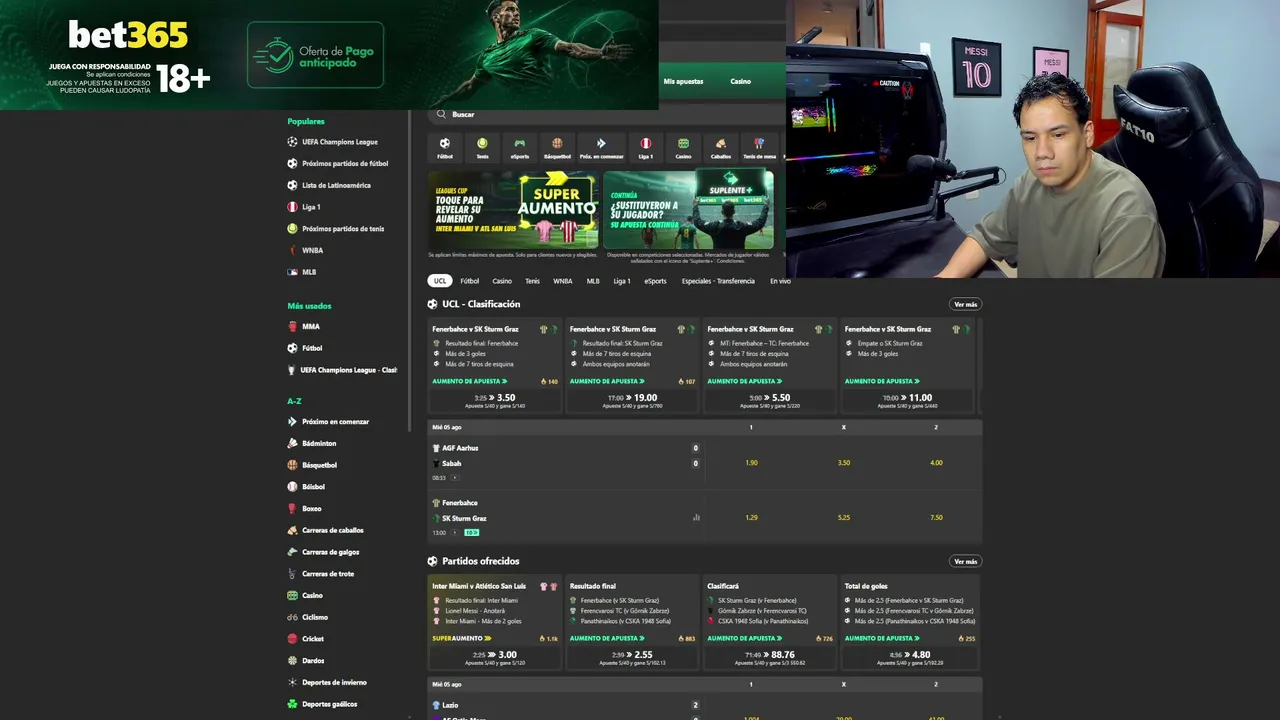The height and width of the screenshot is (720, 1280).
Task: Select the UCL category tab
Action: point(440,281)
